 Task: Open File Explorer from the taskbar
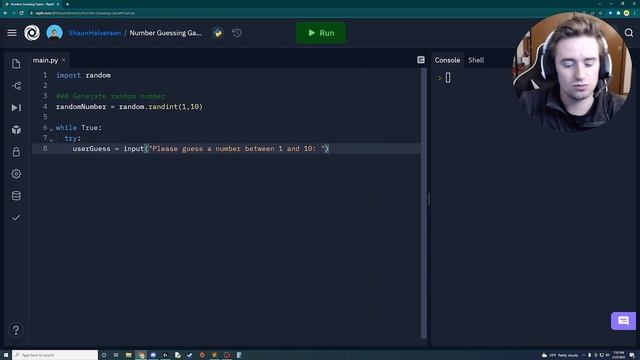point(129,355)
